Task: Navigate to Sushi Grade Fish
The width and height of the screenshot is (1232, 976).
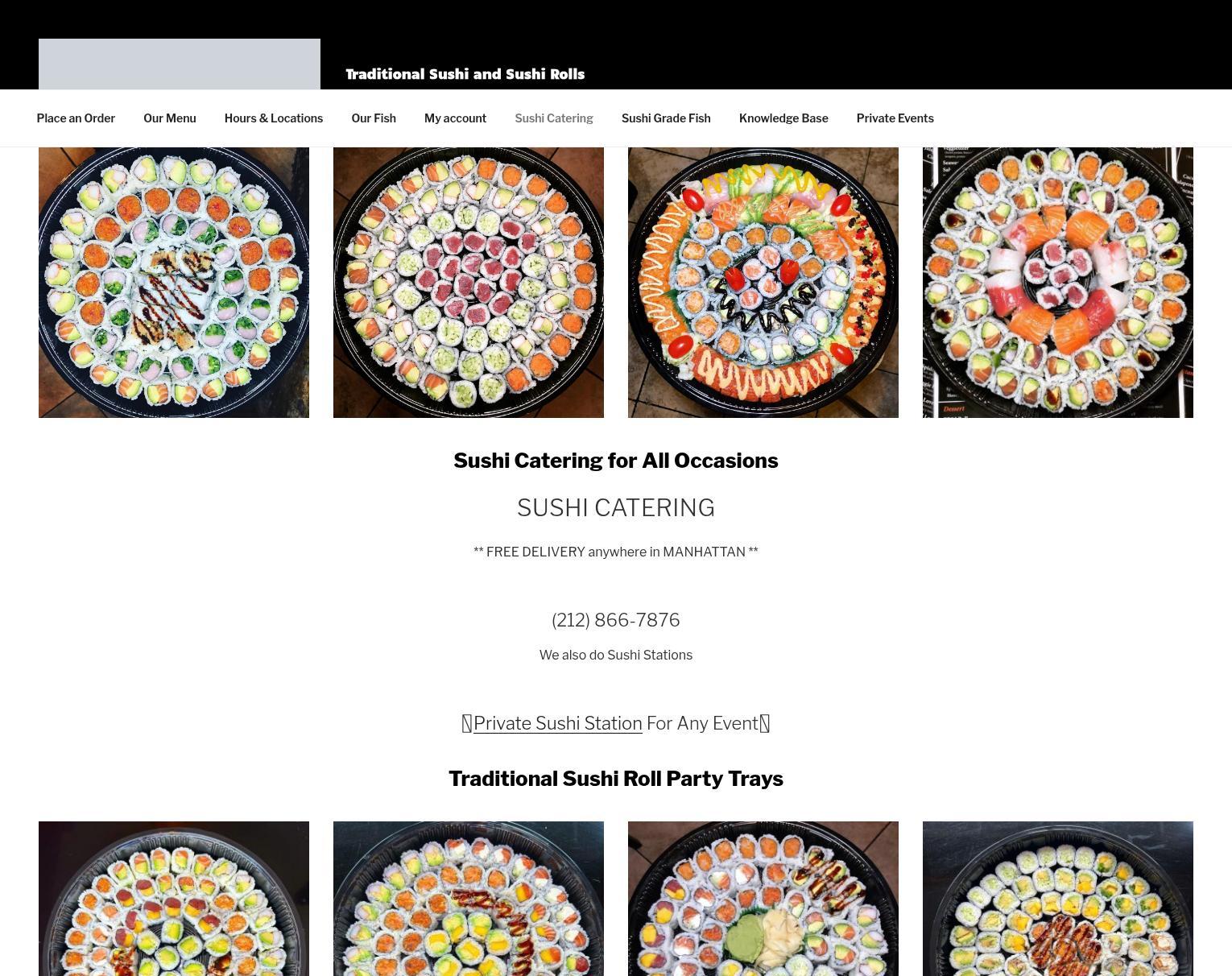Action: 666,118
